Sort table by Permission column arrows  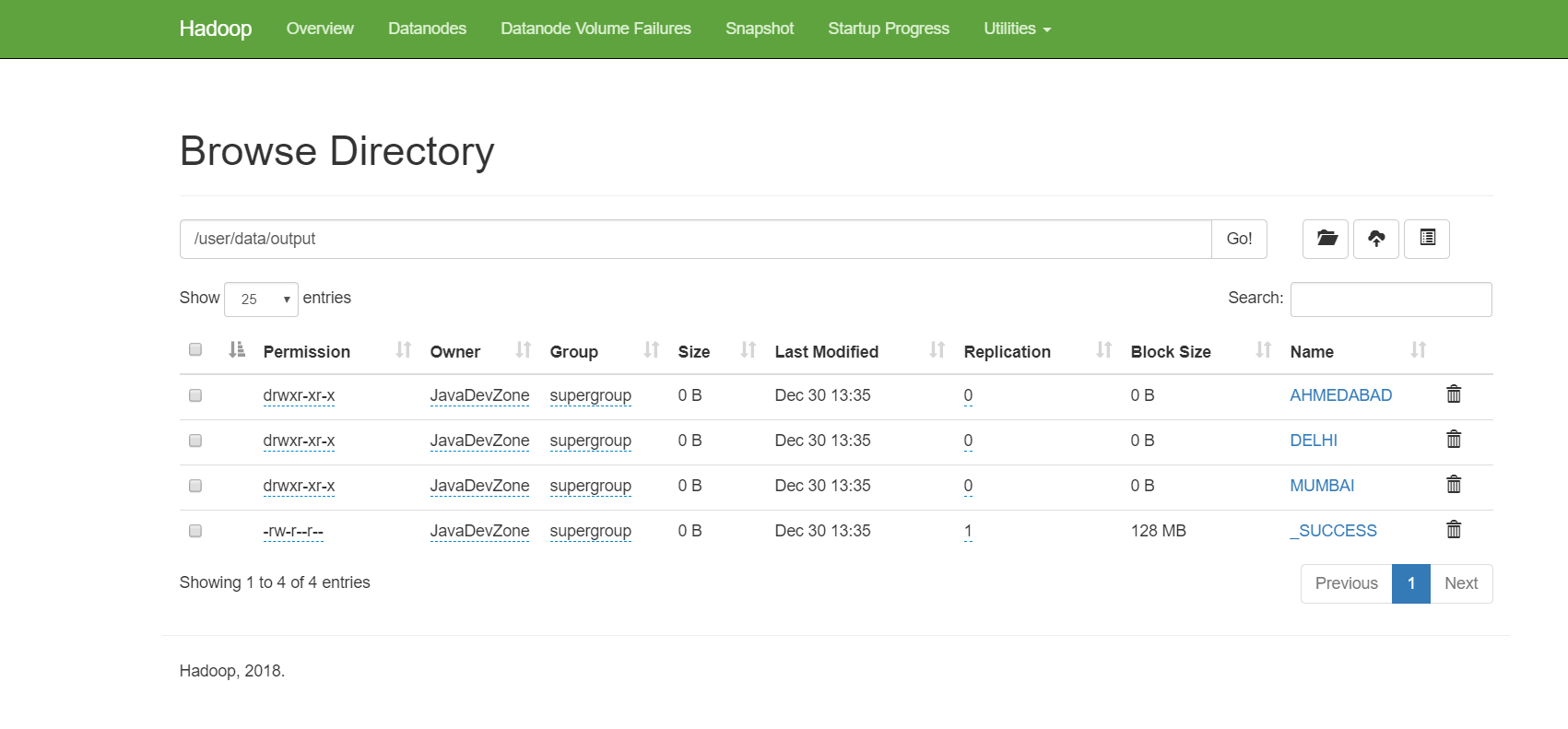click(x=403, y=350)
